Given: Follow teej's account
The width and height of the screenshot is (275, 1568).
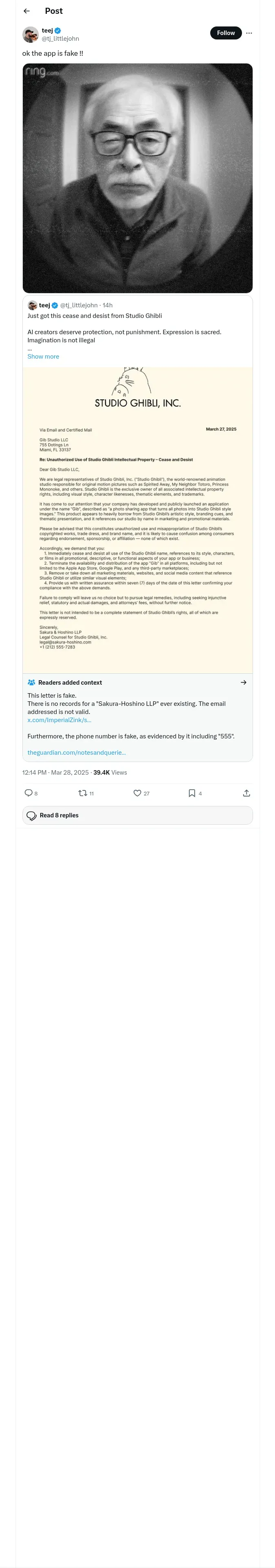Looking at the screenshot, I should point(226,33).
